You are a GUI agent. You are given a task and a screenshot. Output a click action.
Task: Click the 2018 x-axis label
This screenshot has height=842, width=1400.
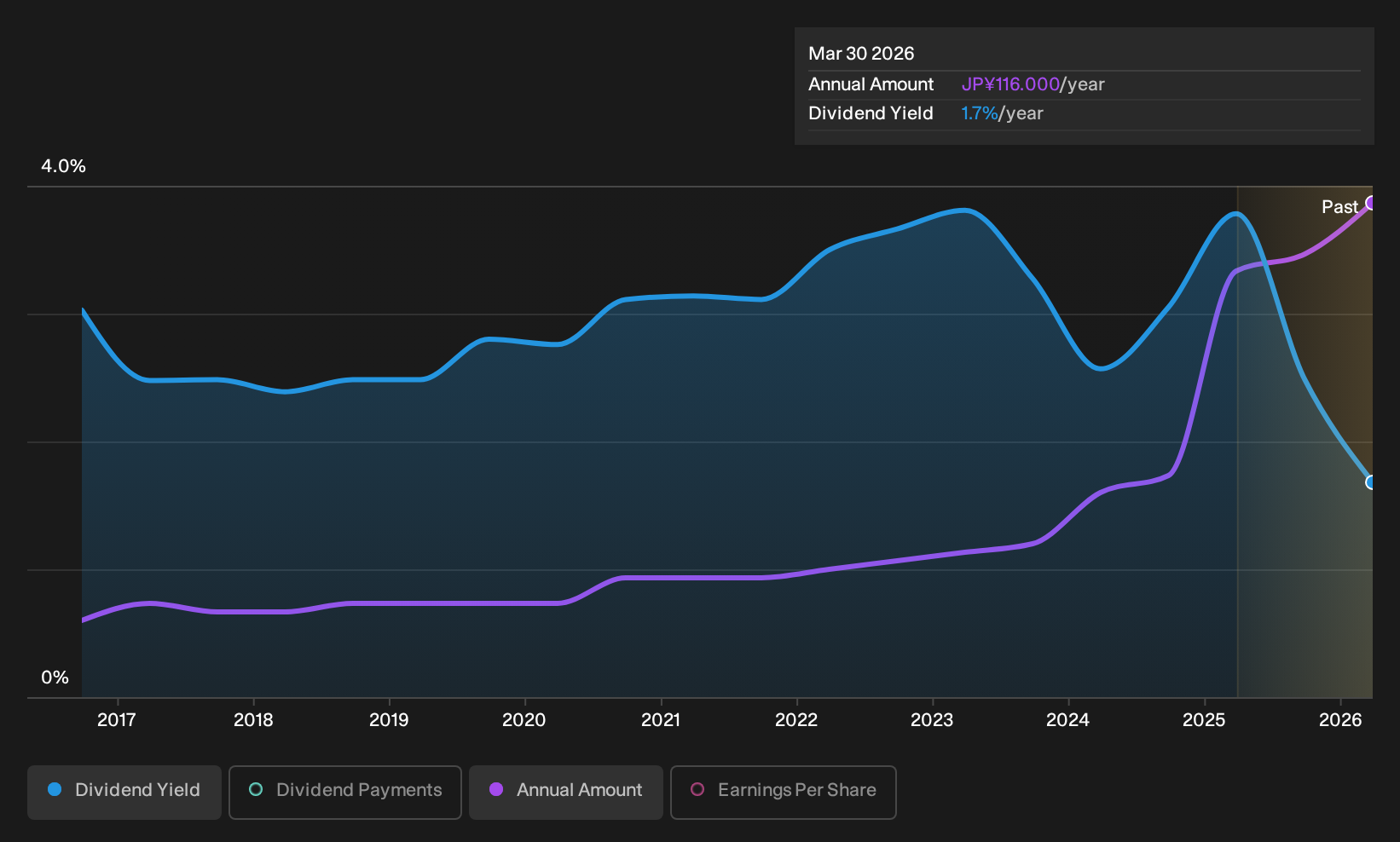coord(253,720)
